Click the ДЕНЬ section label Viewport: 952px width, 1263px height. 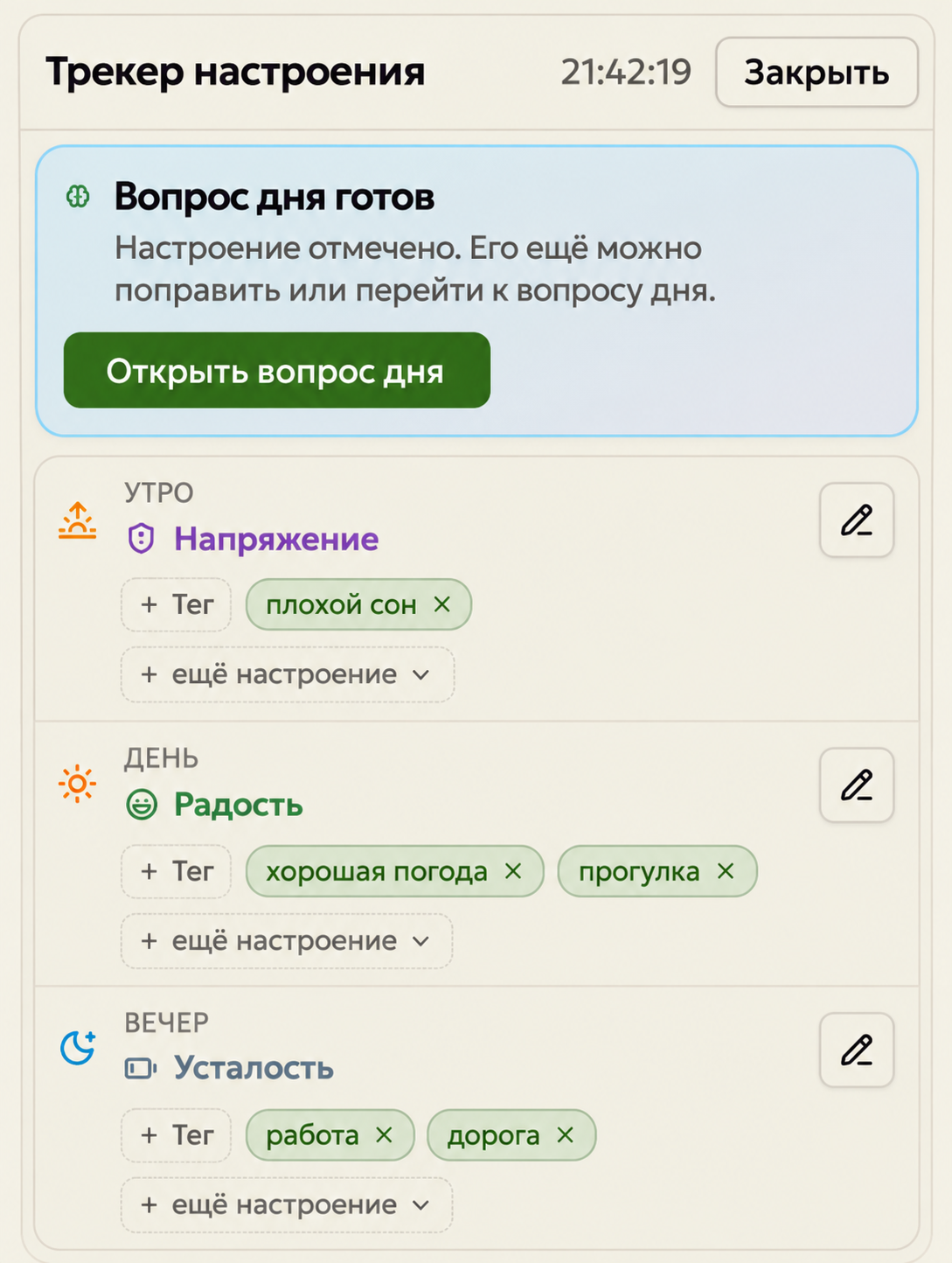[161, 758]
